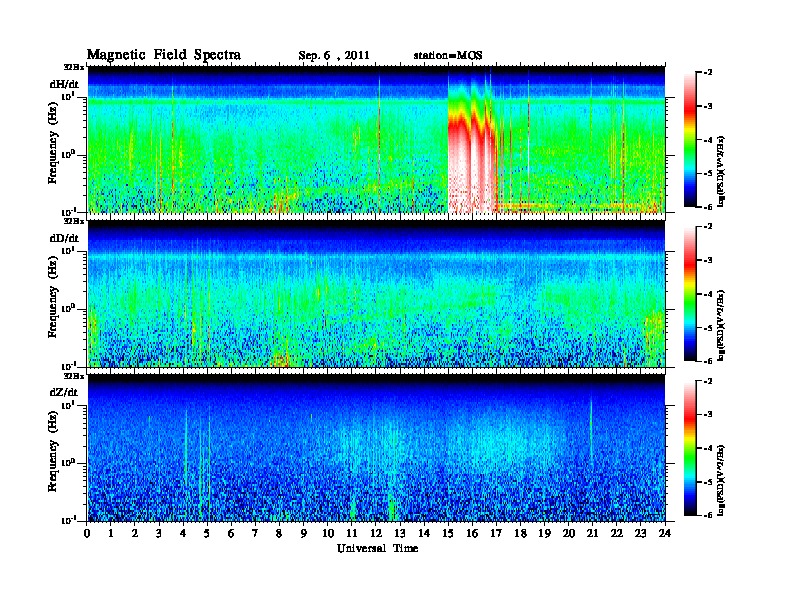The height and width of the screenshot is (612, 792).
Task: Click the "dD/dt" panel label
Action: (x=64, y=238)
